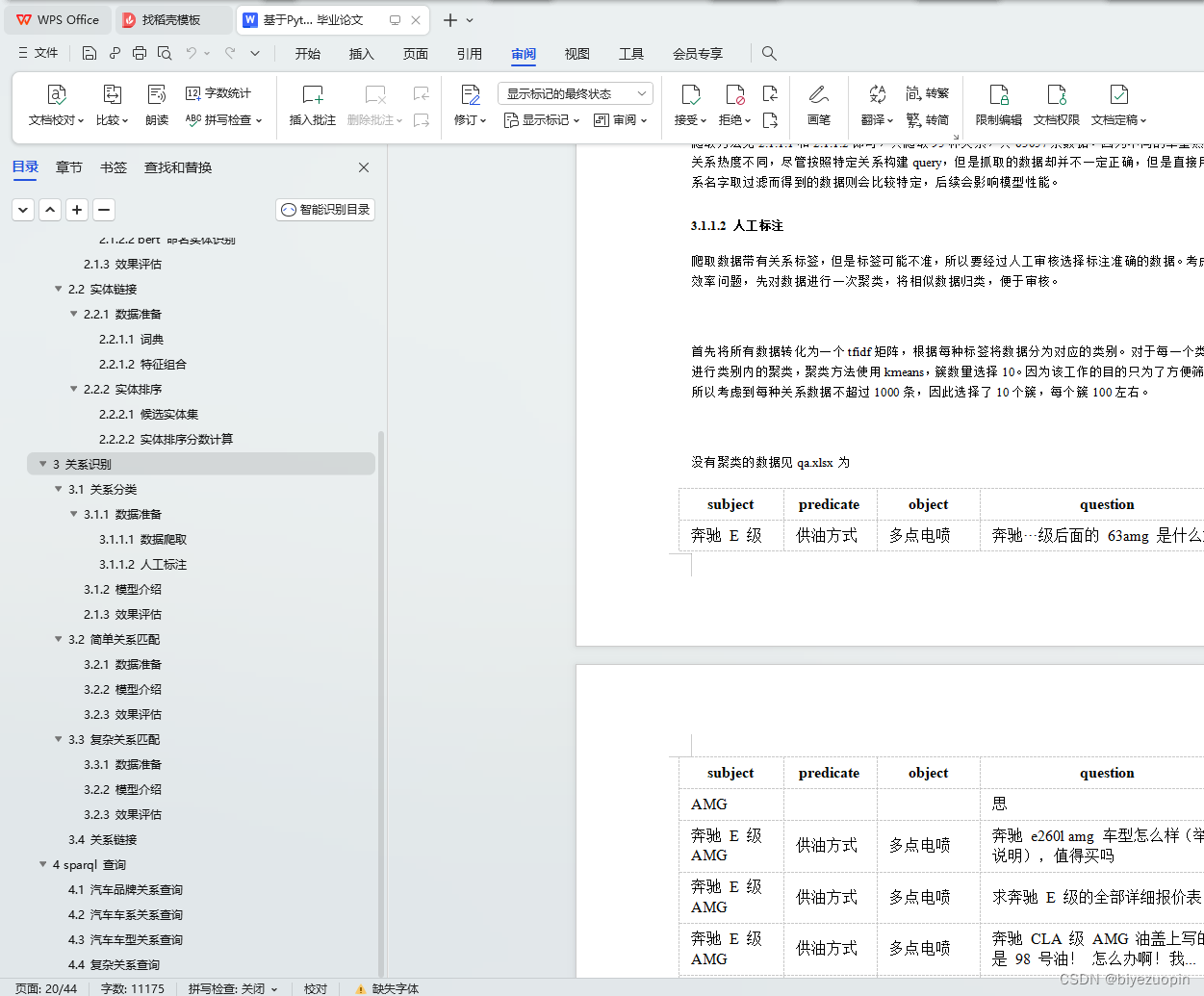Switch to the 工具 ribbon tab
Image resolution: width=1204 pixels, height=996 pixels.
coord(631,54)
